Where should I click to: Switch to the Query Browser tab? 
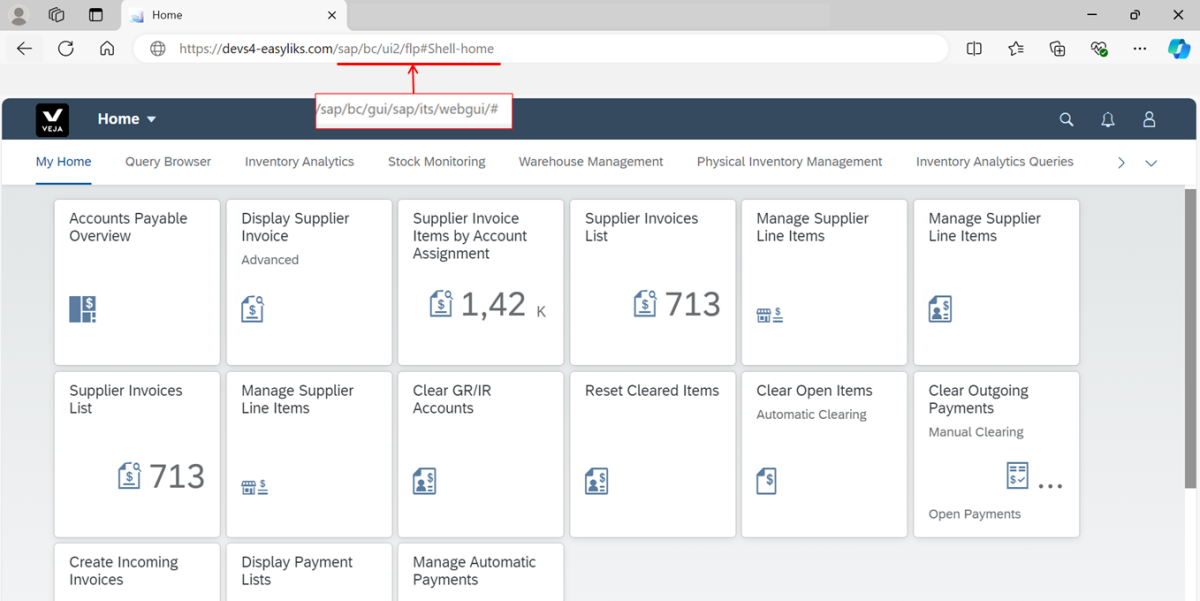pos(167,161)
